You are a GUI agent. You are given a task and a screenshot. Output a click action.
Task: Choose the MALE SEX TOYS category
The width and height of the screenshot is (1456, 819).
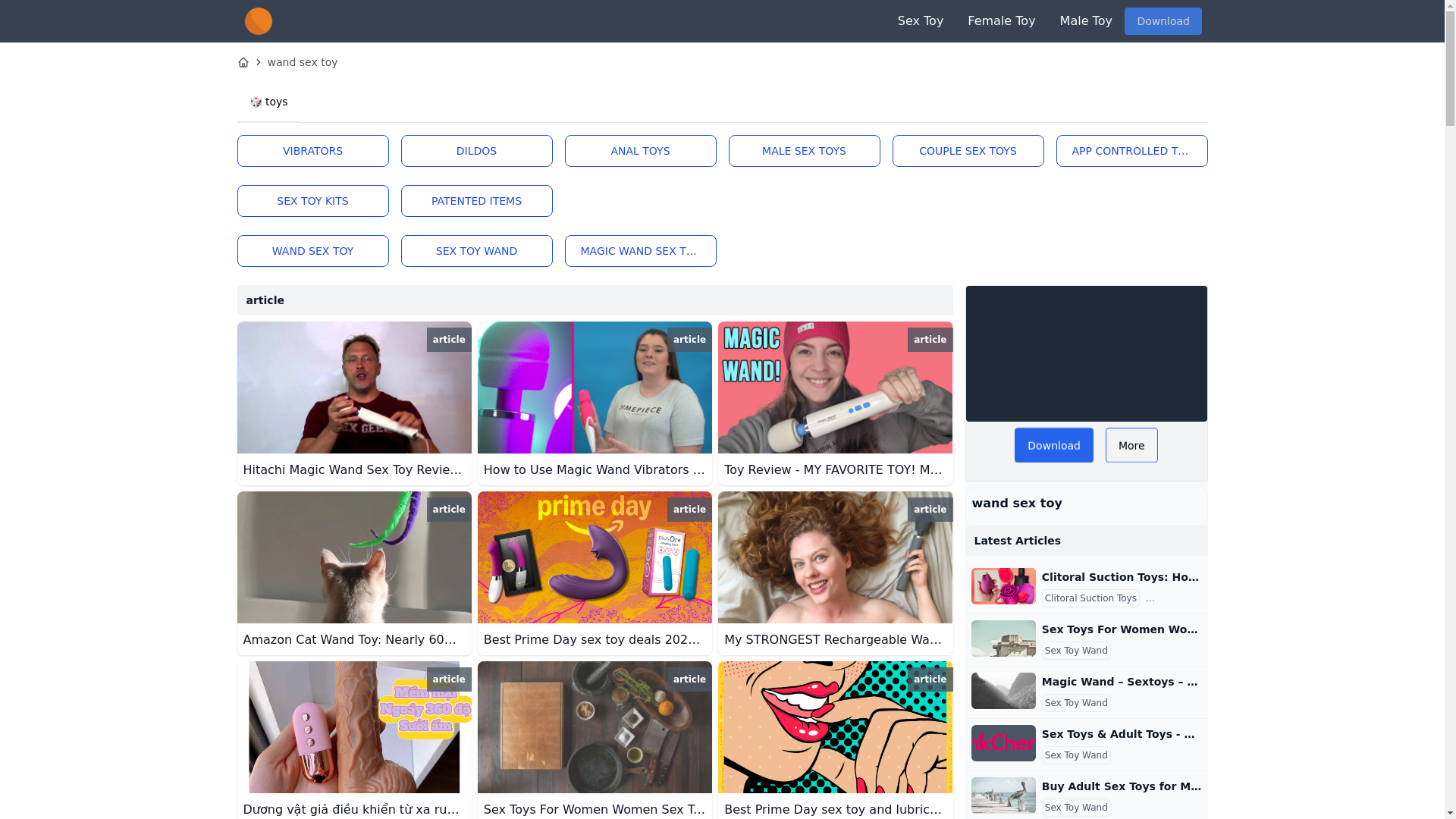click(804, 151)
